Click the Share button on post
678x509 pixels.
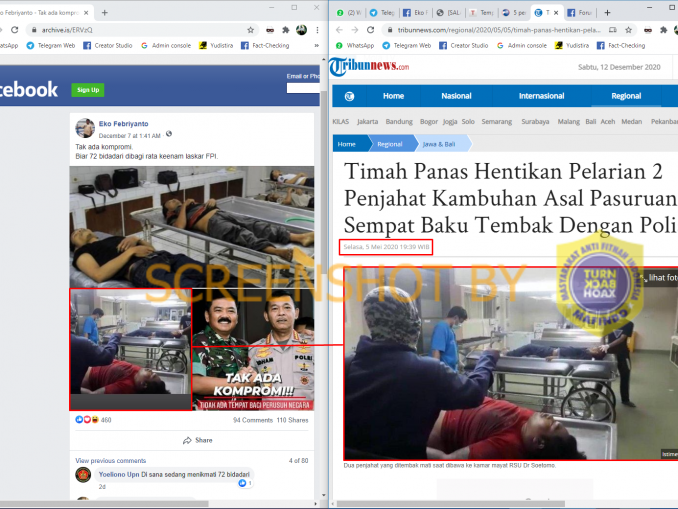point(198,440)
